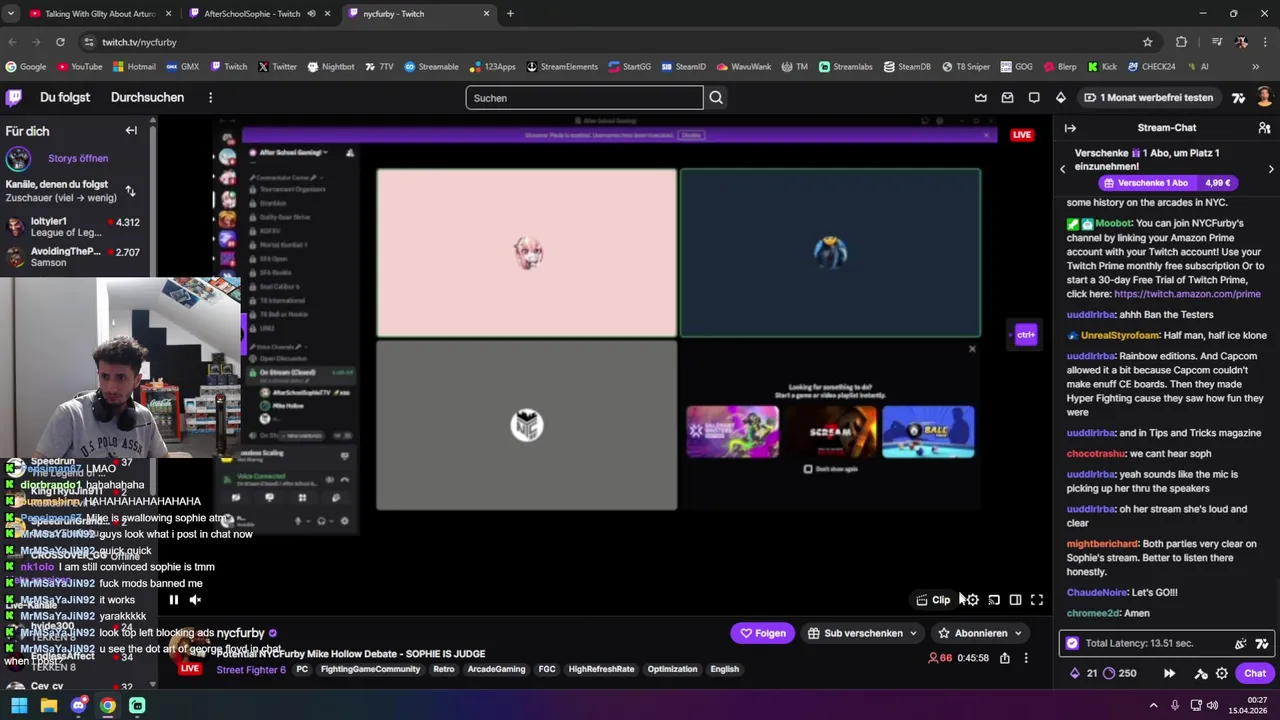
Task: Send message with Chat button
Action: 1255,673
